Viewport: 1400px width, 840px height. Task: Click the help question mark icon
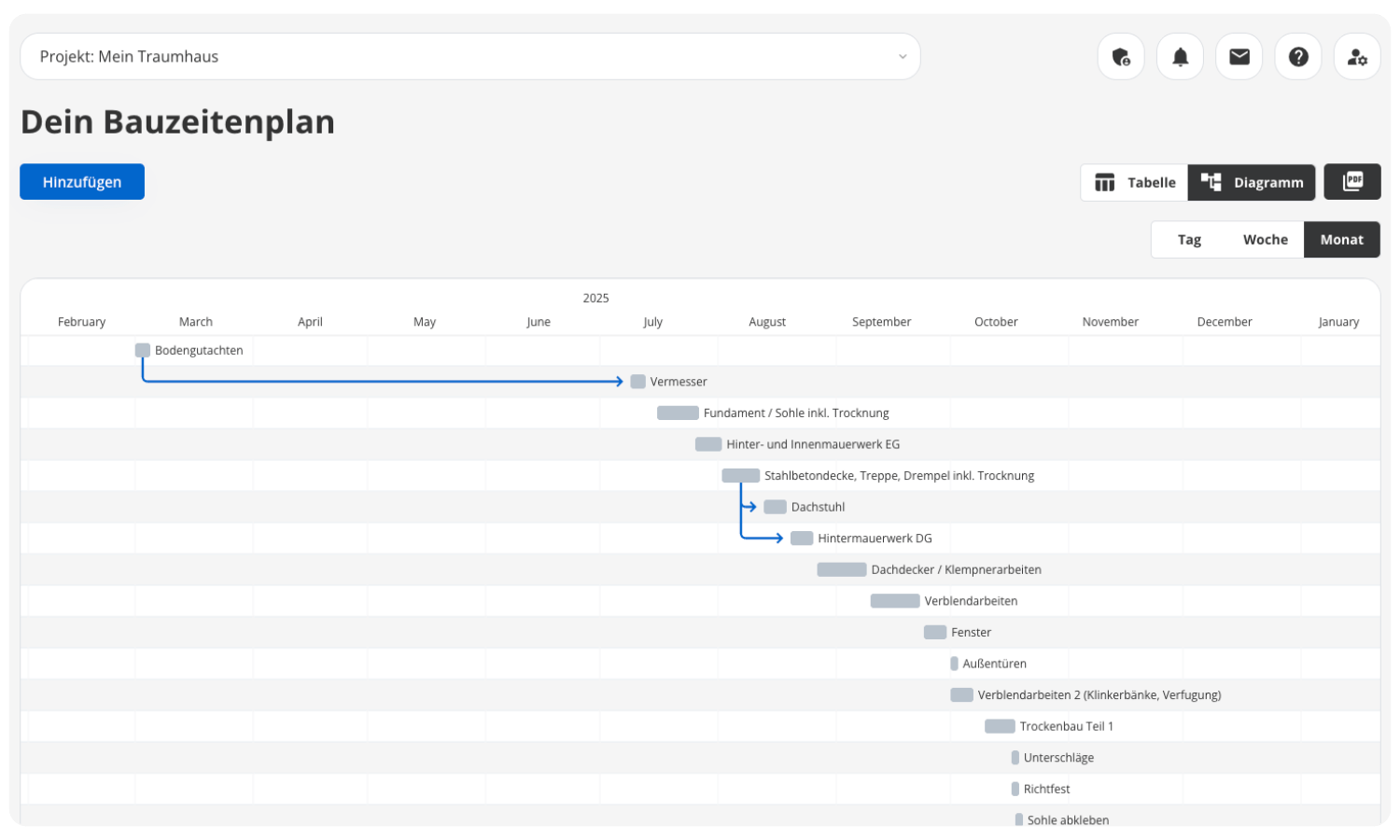coord(1298,57)
